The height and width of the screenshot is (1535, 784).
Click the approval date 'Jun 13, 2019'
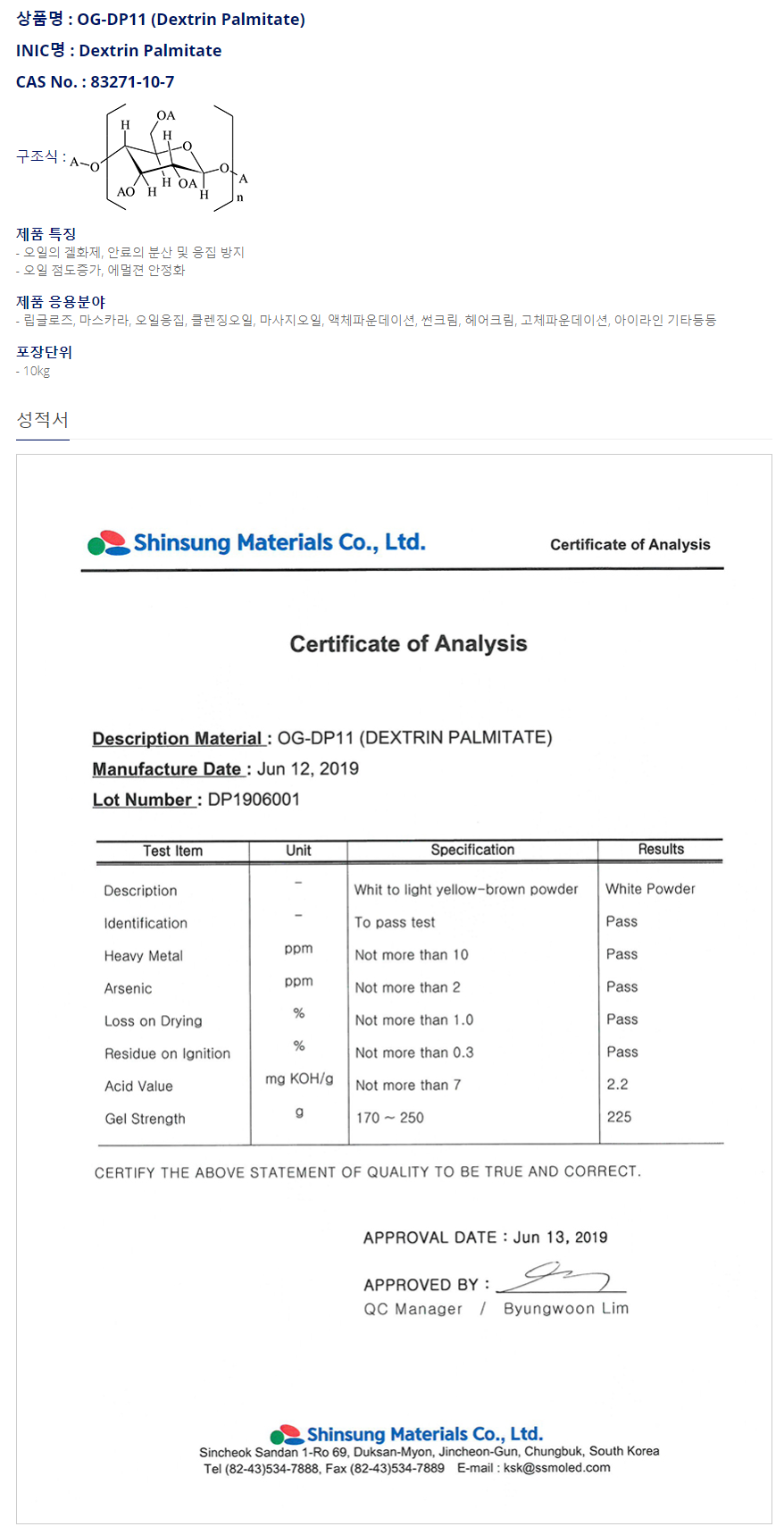pos(560,1237)
